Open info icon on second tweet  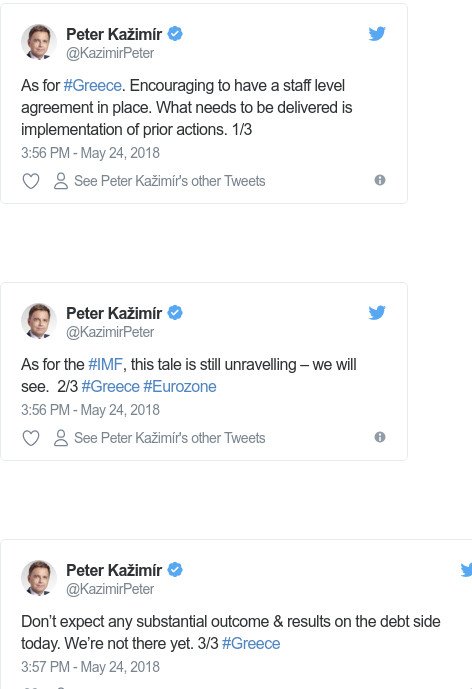point(380,437)
